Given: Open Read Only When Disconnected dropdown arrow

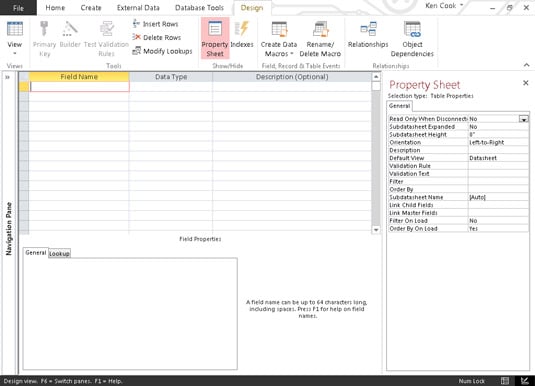Looking at the screenshot, I should [x=524, y=119].
